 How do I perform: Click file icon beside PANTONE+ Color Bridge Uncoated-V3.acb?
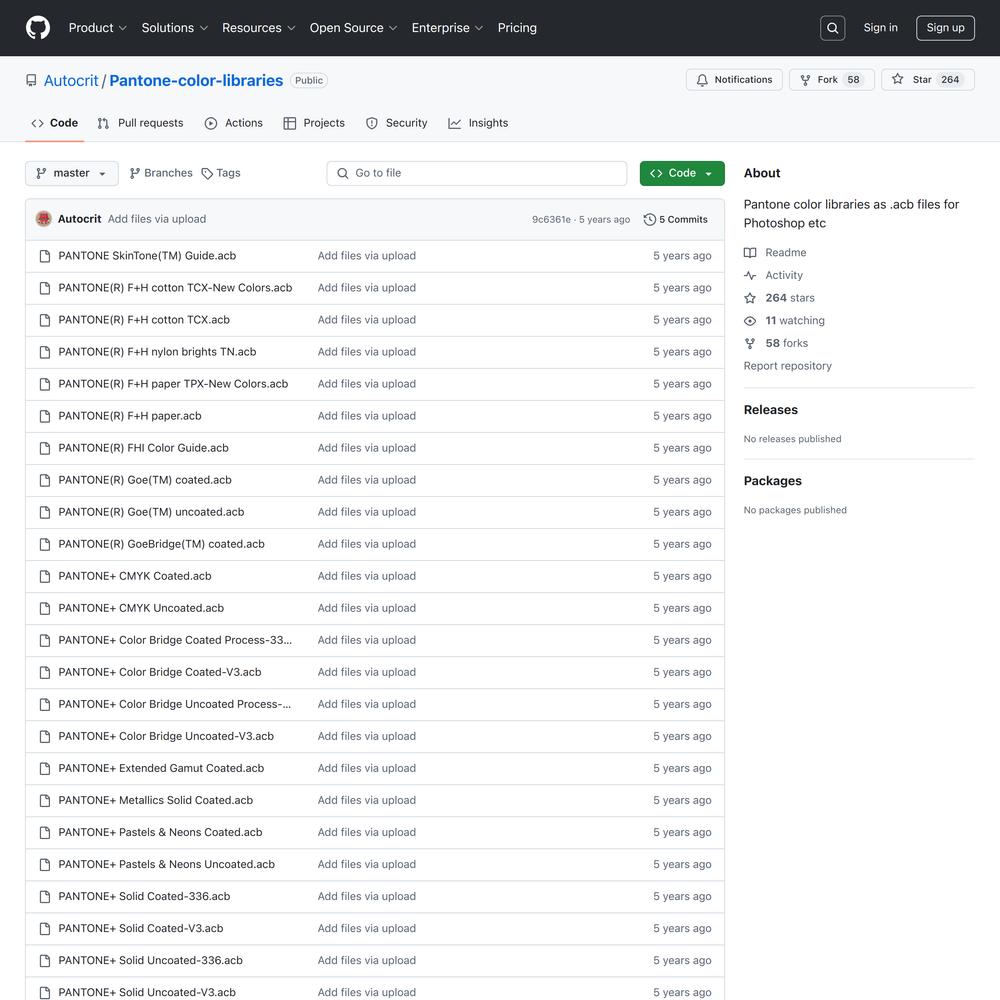45,737
